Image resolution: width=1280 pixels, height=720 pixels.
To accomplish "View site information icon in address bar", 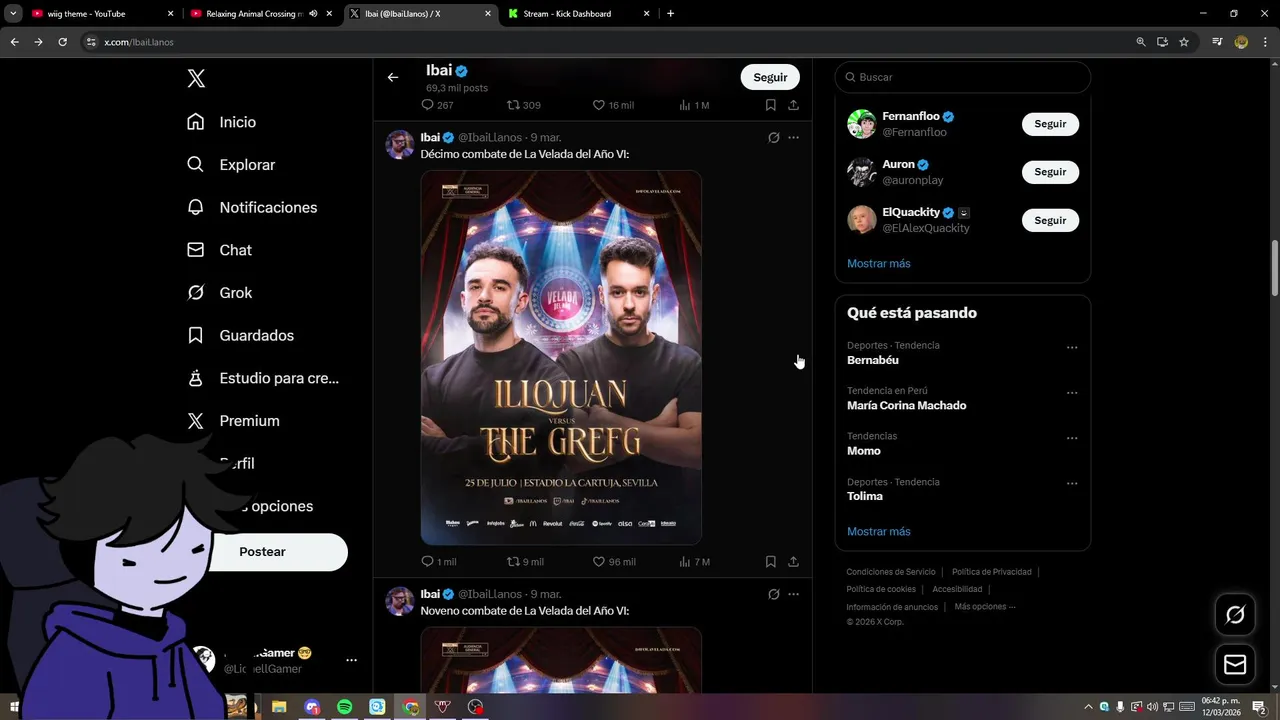I will [x=90, y=42].
